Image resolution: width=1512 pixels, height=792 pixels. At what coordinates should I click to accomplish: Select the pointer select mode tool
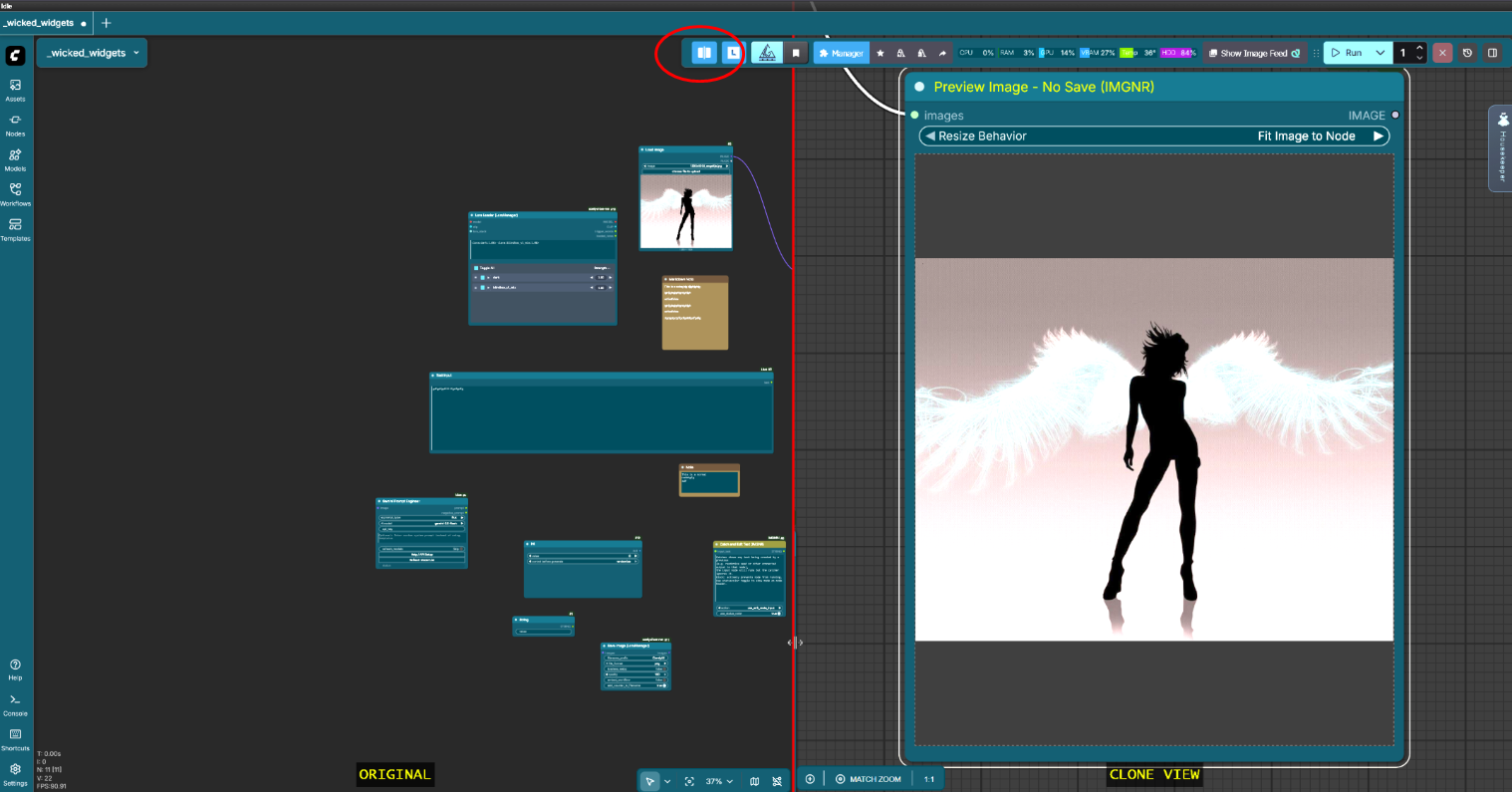(x=649, y=781)
